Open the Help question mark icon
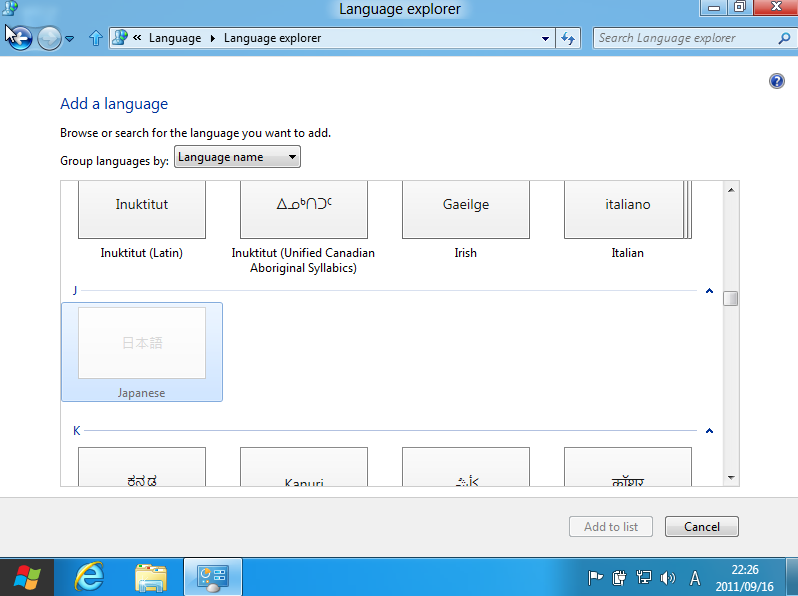The height and width of the screenshot is (596, 798). click(777, 82)
